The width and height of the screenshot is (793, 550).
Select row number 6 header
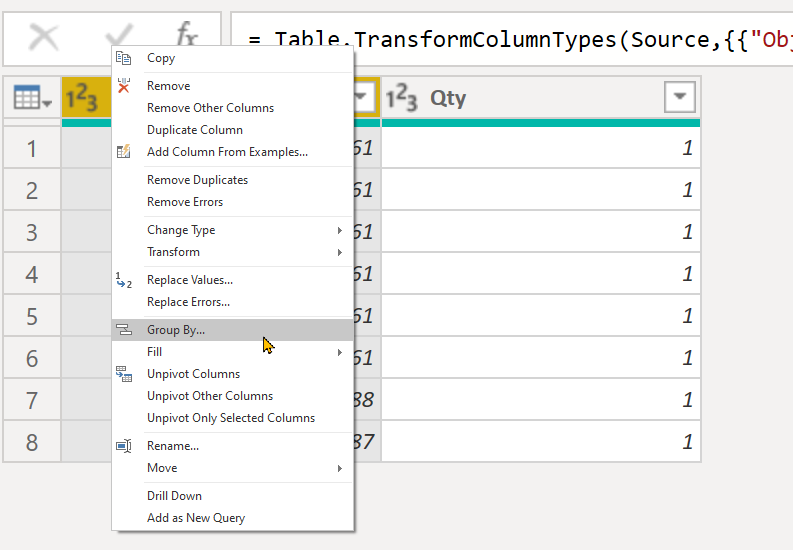pos(32,357)
